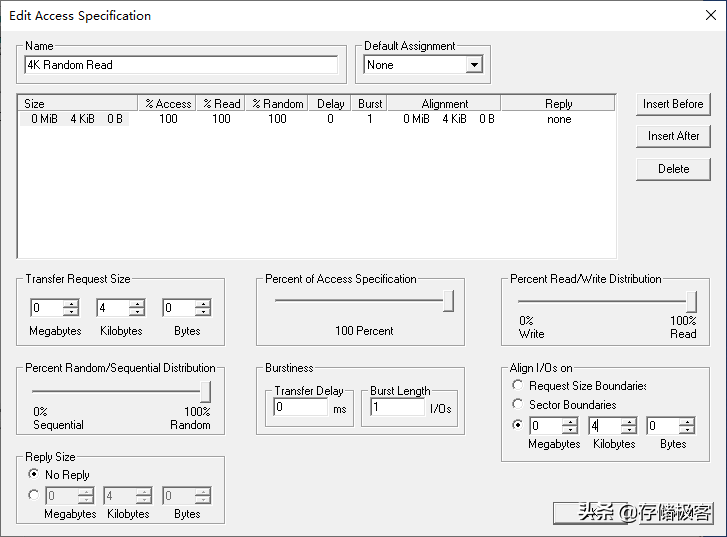Decrease Align I/Os Bytes with down arrow
The width and height of the screenshot is (727, 537).
687,430
